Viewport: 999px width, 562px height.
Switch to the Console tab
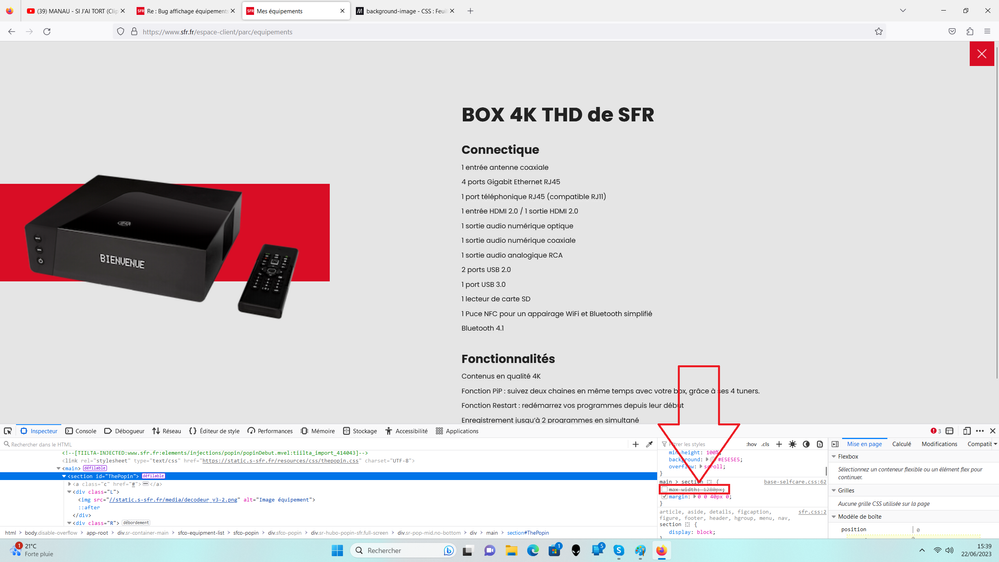81,431
